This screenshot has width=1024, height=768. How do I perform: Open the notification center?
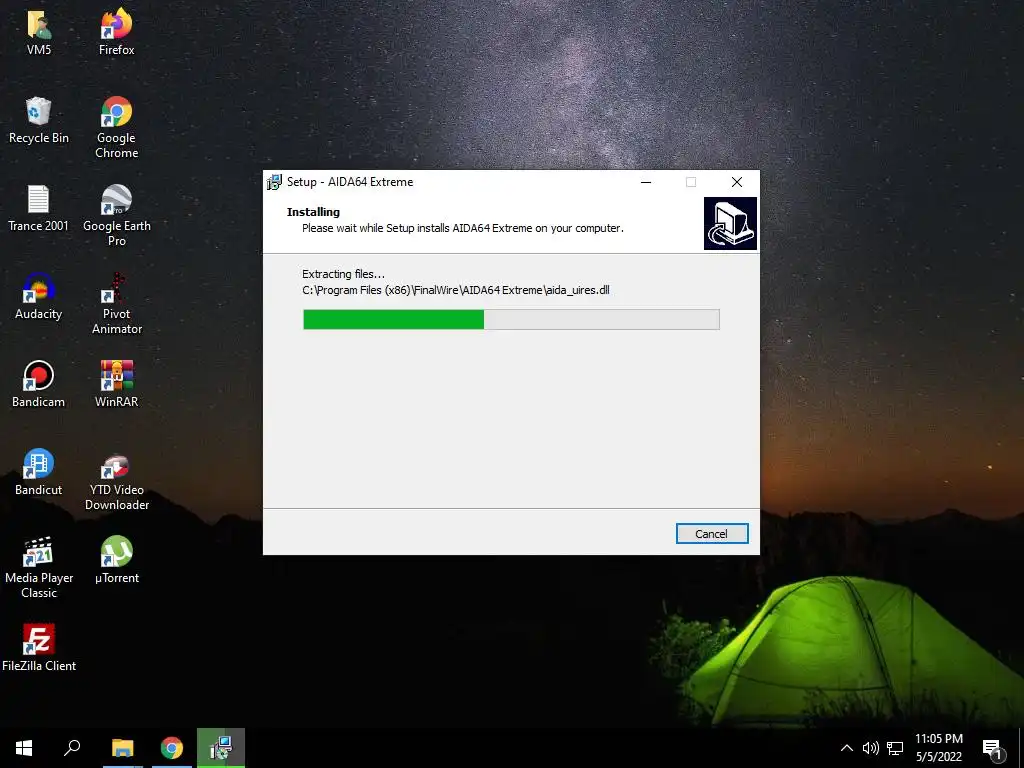[x=993, y=749]
